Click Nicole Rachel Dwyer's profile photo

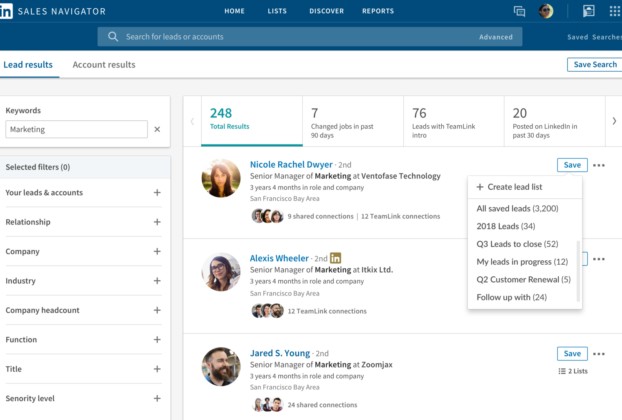pos(221,178)
